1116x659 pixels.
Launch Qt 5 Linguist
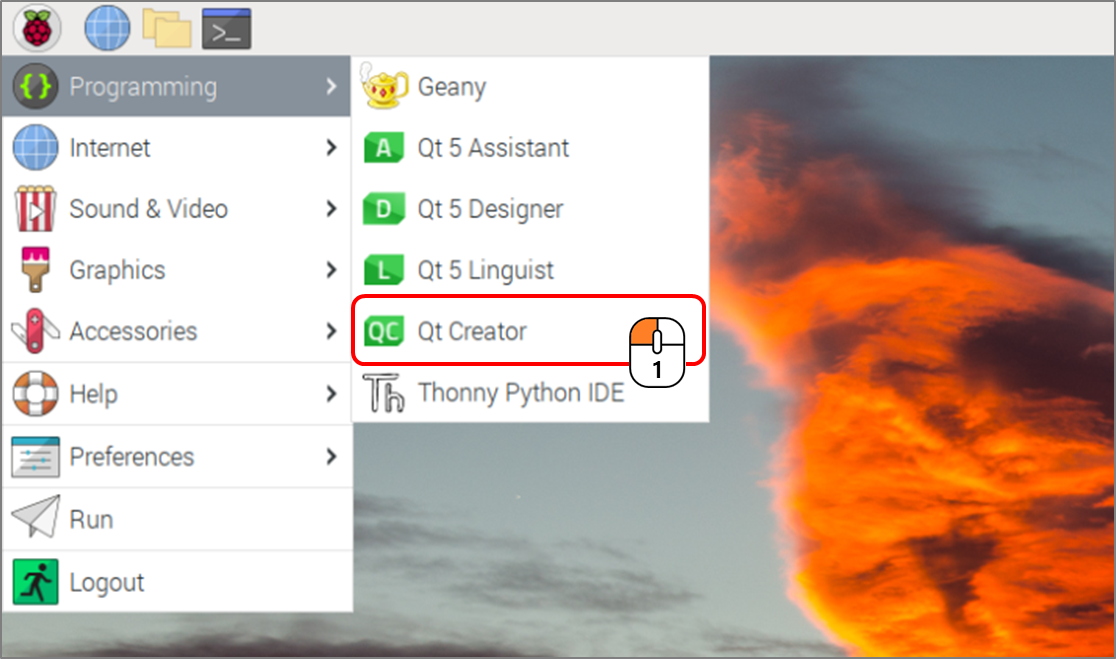point(530,270)
